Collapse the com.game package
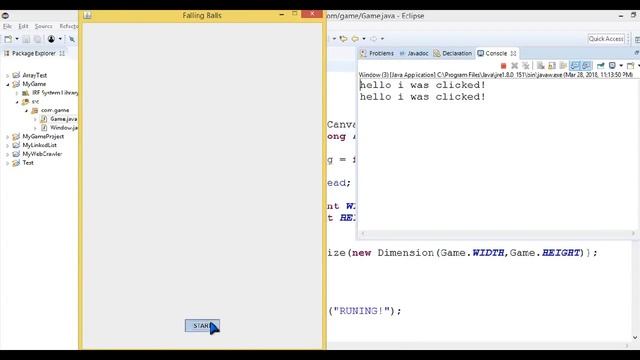Screen dimensions: 640x360 (x=26, y=111)
